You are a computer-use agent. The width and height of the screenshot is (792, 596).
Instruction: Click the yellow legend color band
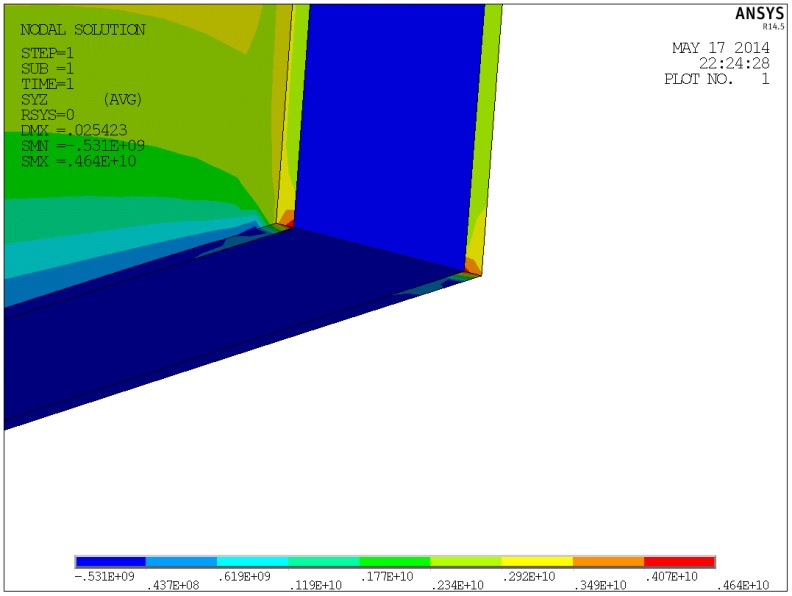pos(537,562)
